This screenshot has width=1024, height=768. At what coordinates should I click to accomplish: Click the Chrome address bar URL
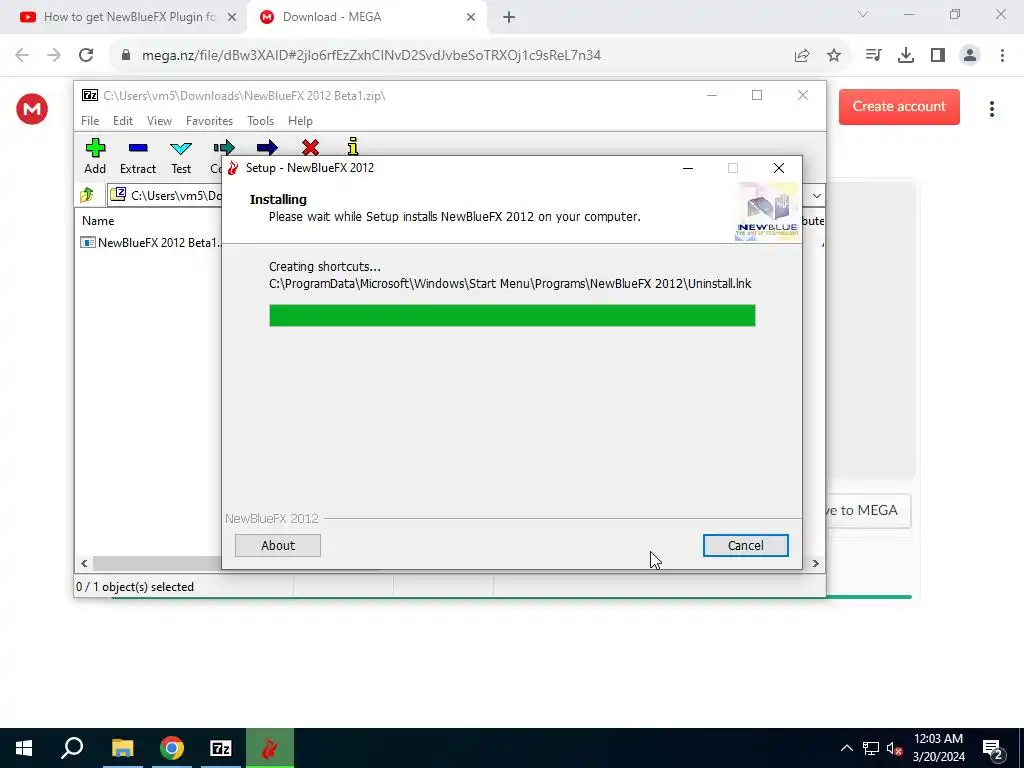pyautogui.click(x=371, y=56)
